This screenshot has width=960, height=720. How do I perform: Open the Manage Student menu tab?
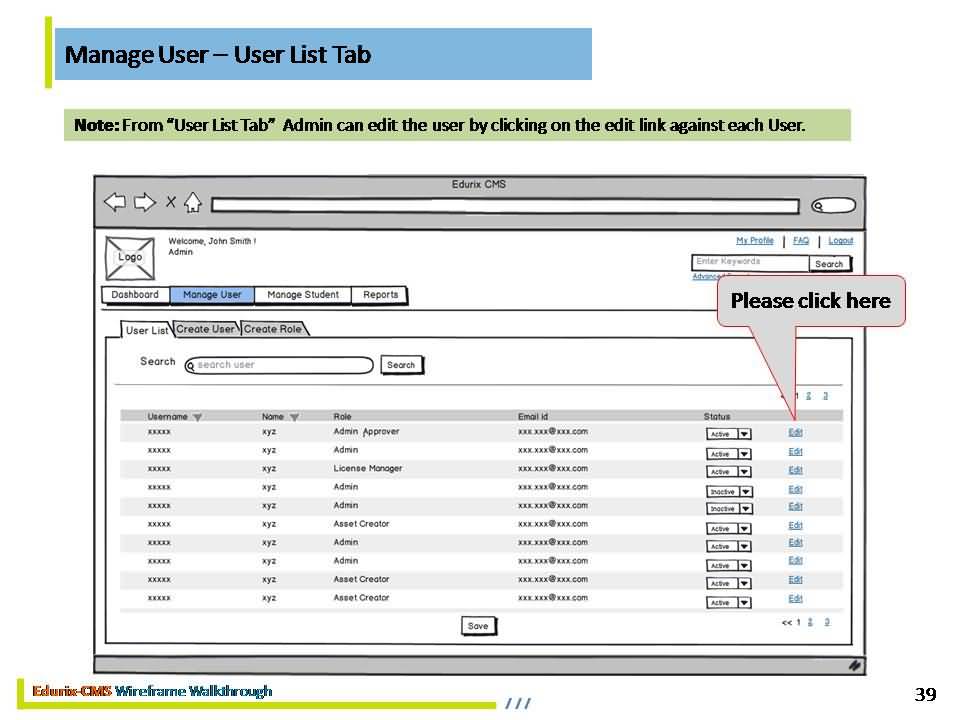point(303,295)
